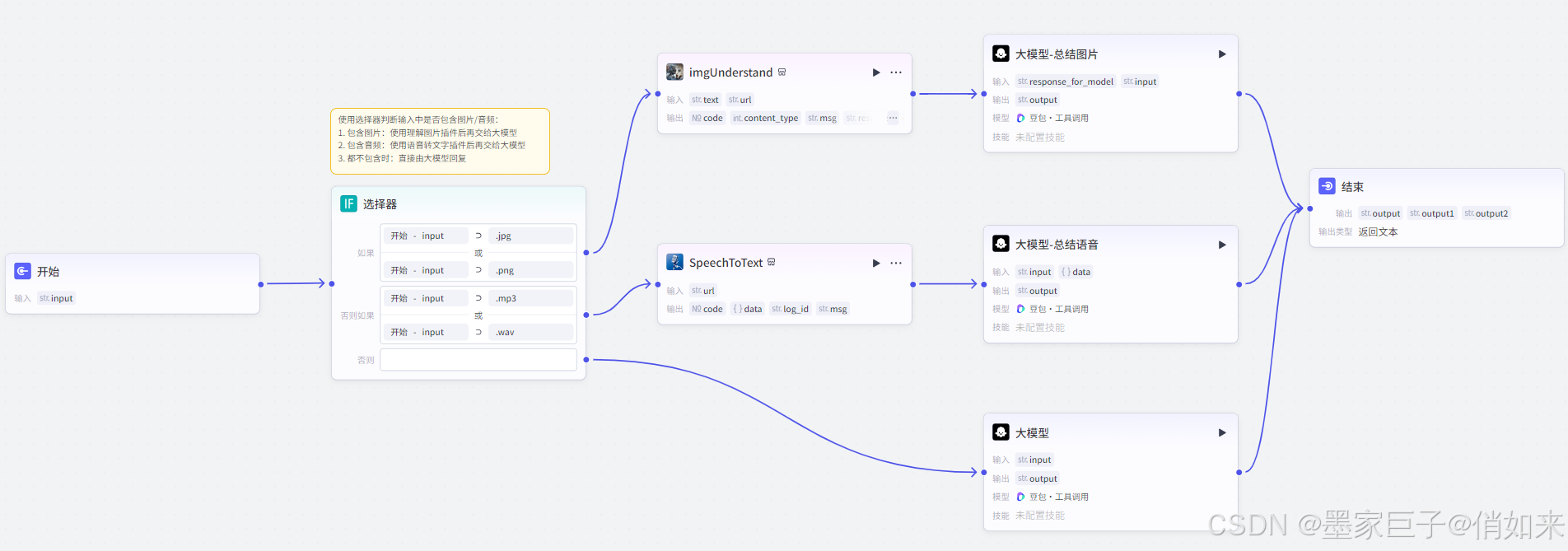Run the 大模型-总结语音 node

1222,245
